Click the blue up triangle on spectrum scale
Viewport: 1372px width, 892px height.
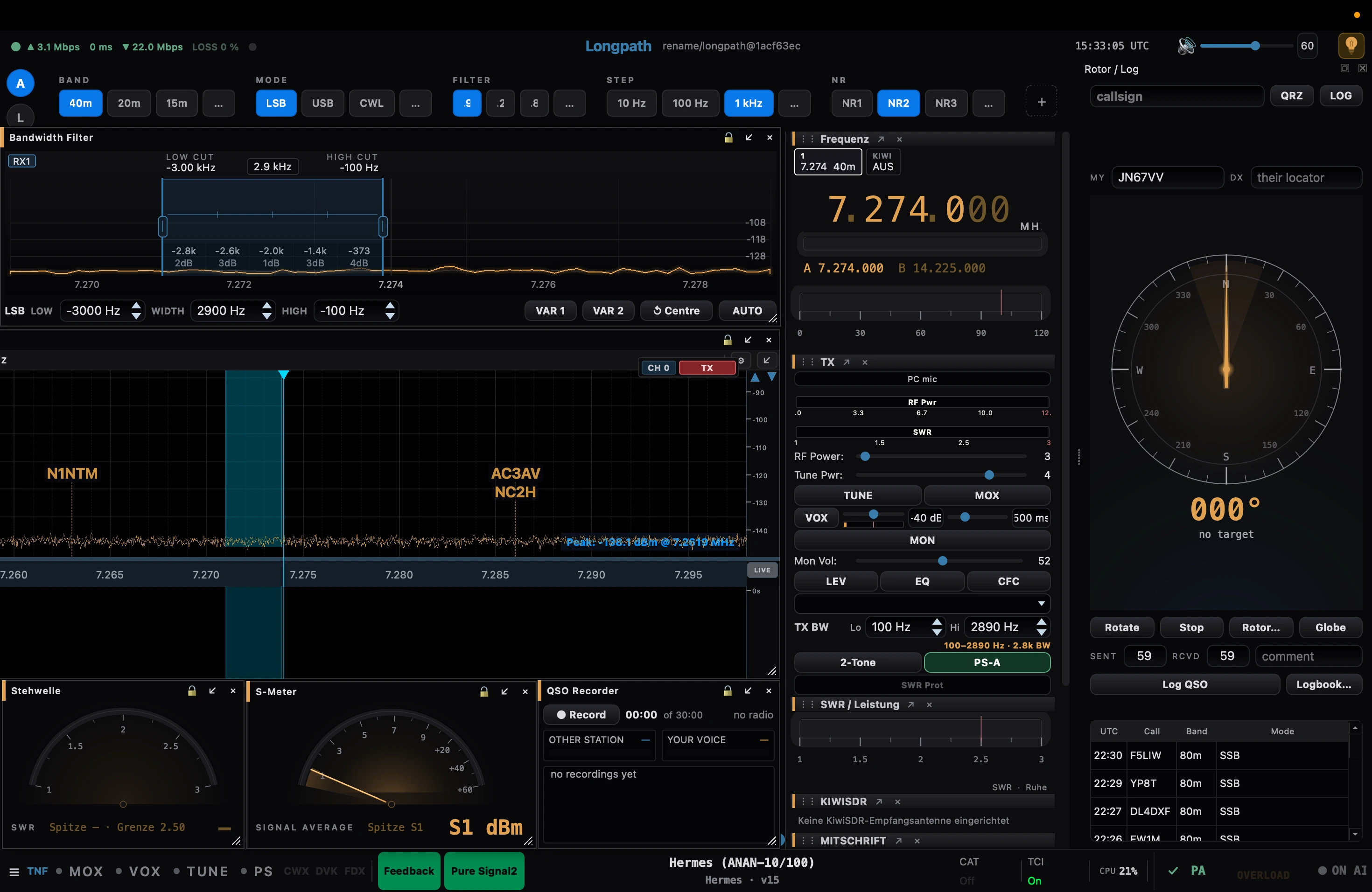pos(755,377)
